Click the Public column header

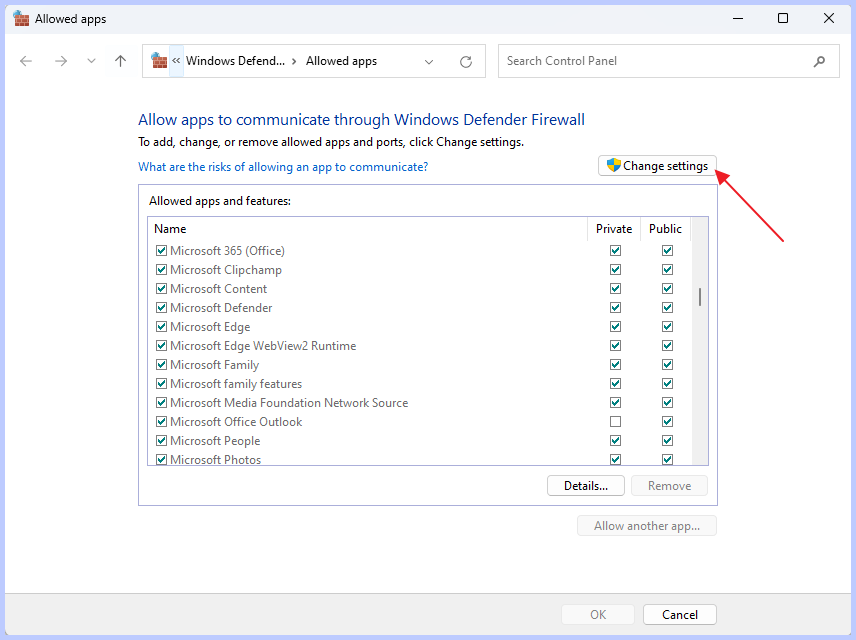[x=665, y=229]
